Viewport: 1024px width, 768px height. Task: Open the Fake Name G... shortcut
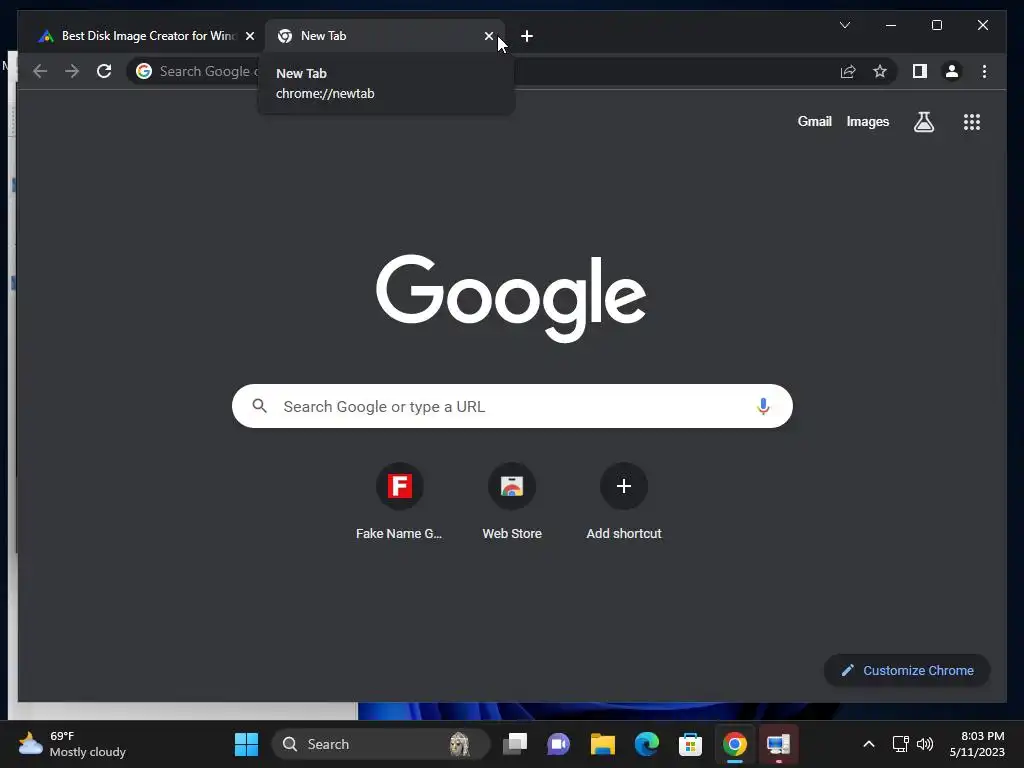click(x=399, y=502)
